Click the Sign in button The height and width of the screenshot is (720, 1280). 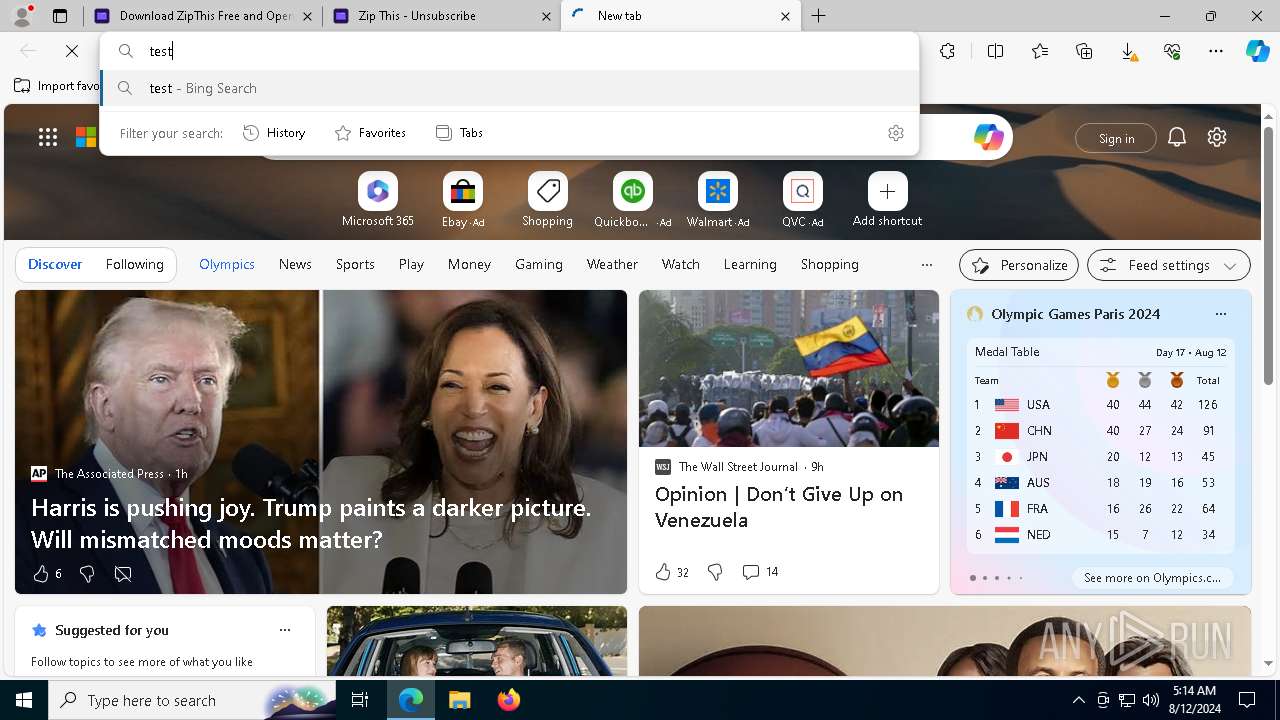(x=1116, y=138)
